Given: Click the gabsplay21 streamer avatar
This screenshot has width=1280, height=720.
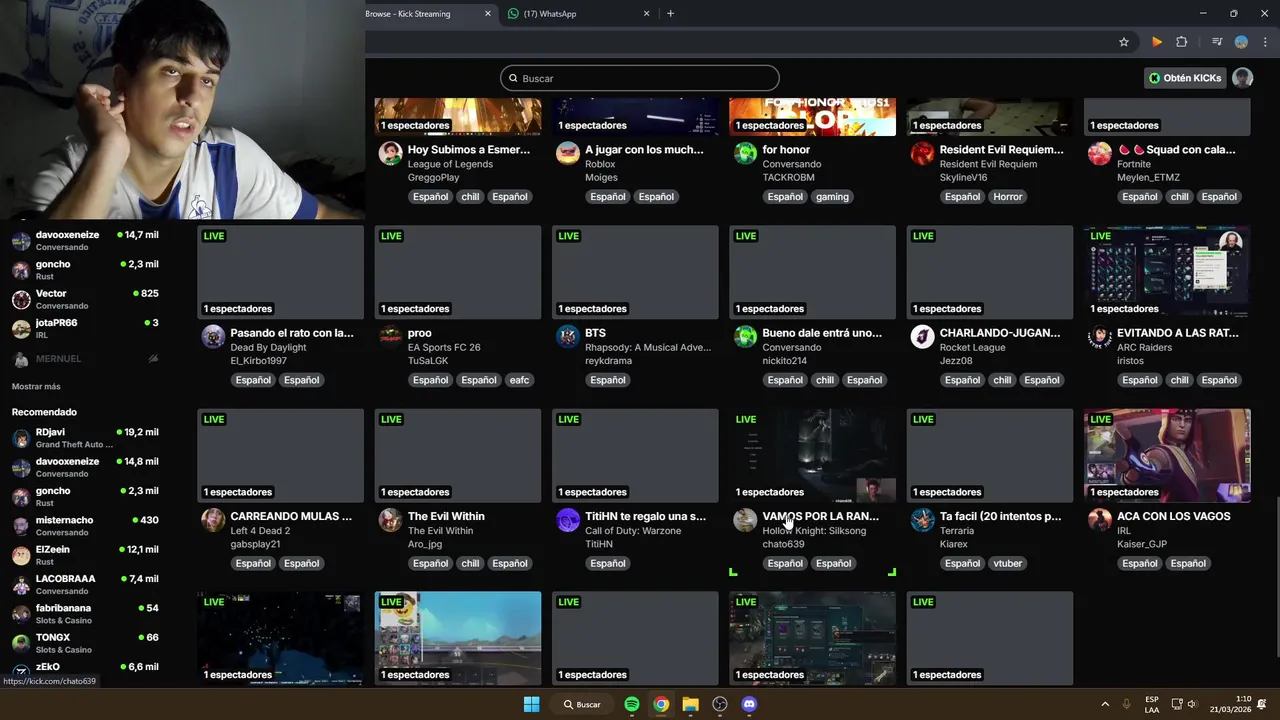Looking at the screenshot, I should [213, 520].
